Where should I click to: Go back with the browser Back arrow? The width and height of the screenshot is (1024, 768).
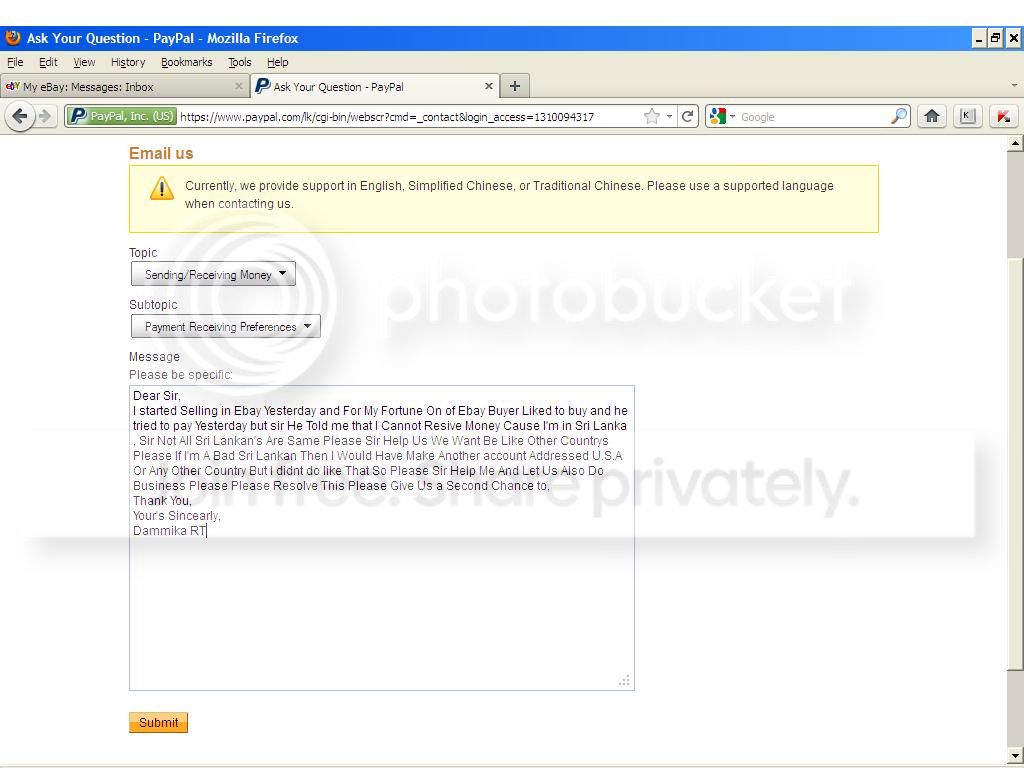tap(20, 117)
